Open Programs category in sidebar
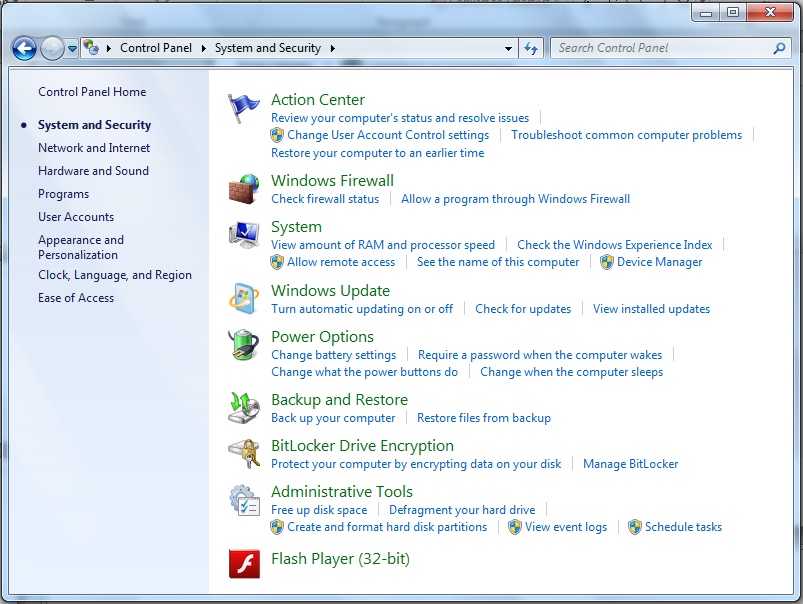The image size is (803, 604). pyautogui.click(x=64, y=194)
